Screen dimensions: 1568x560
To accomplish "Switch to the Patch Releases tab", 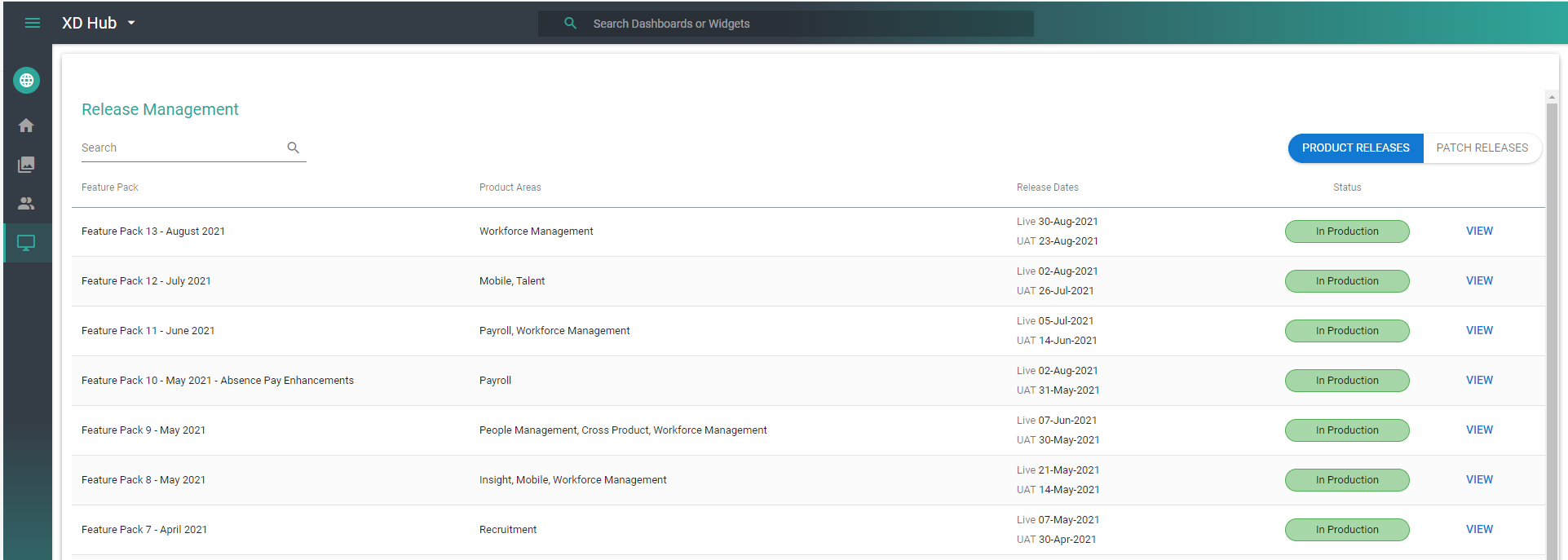I will 1482,148.
